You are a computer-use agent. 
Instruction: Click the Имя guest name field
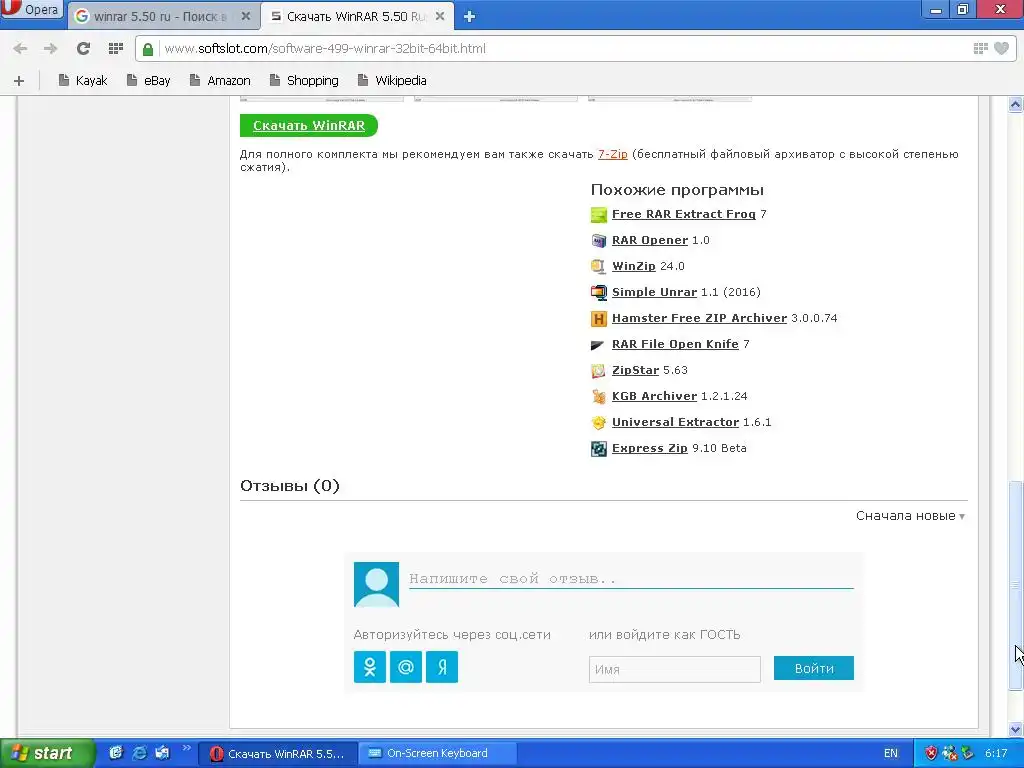[675, 669]
